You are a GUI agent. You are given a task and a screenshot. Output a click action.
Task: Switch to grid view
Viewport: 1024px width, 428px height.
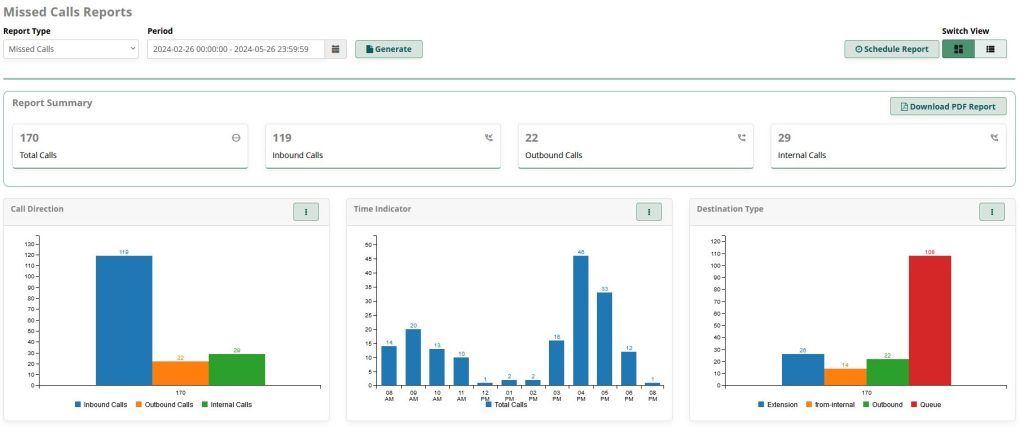coord(958,49)
